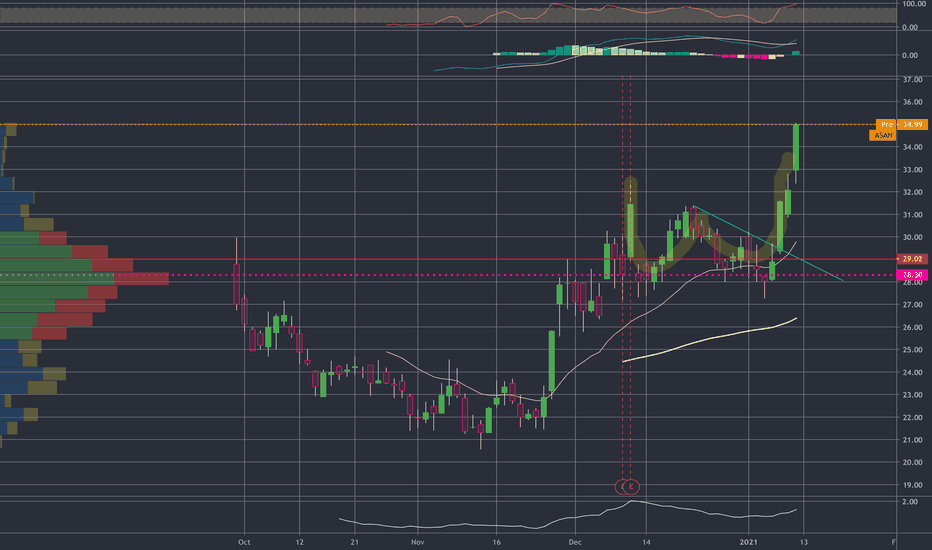932x550 pixels.
Task: Click the Oct label on time axis
Action: 244,542
